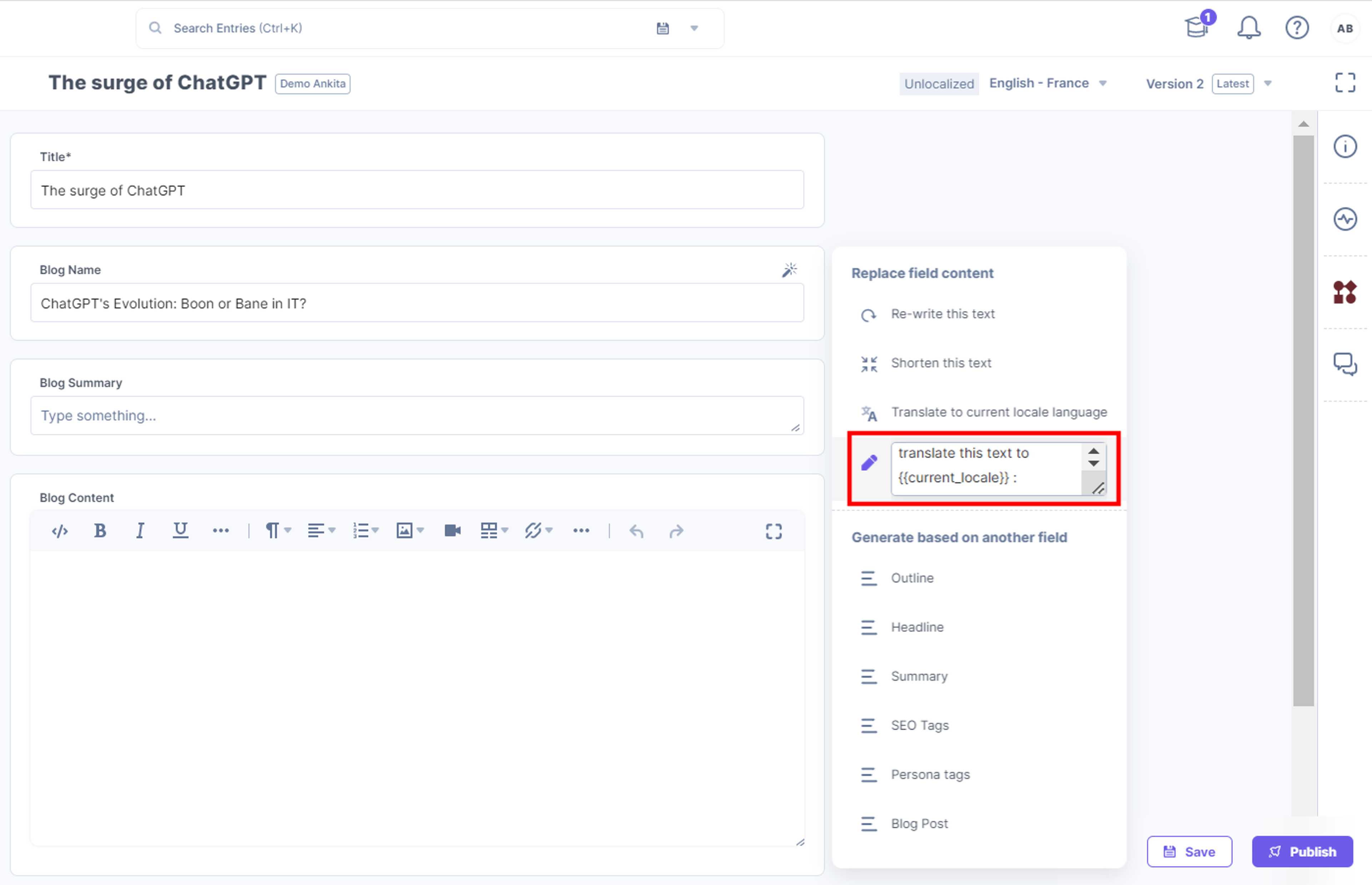The width and height of the screenshot is (1372, 885).
Task: Open the help question mark icon
Action: pyautogui.click(x=1297, y=28)
